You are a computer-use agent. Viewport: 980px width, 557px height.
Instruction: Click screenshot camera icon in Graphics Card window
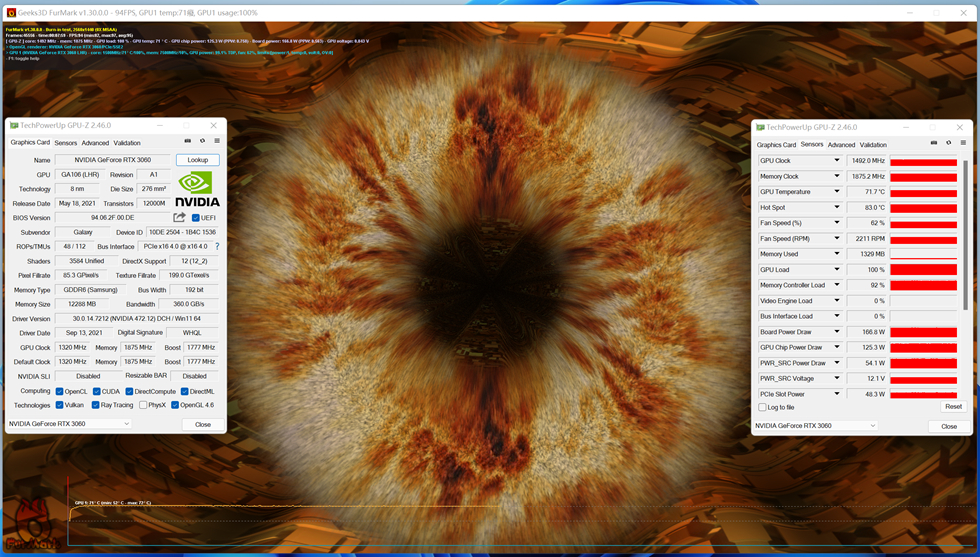pyautogui.click(x=188, y=141)
